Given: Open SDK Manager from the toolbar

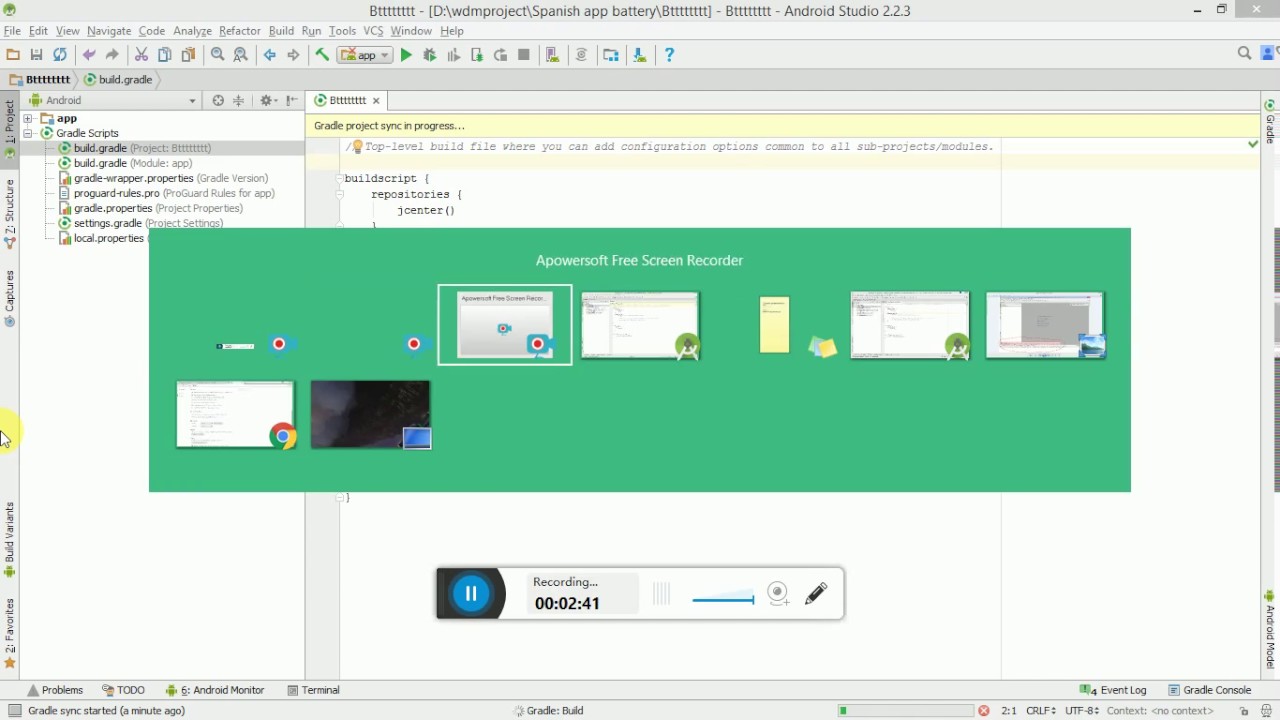Looking at the screenshot, I should (x=640, y=55).
